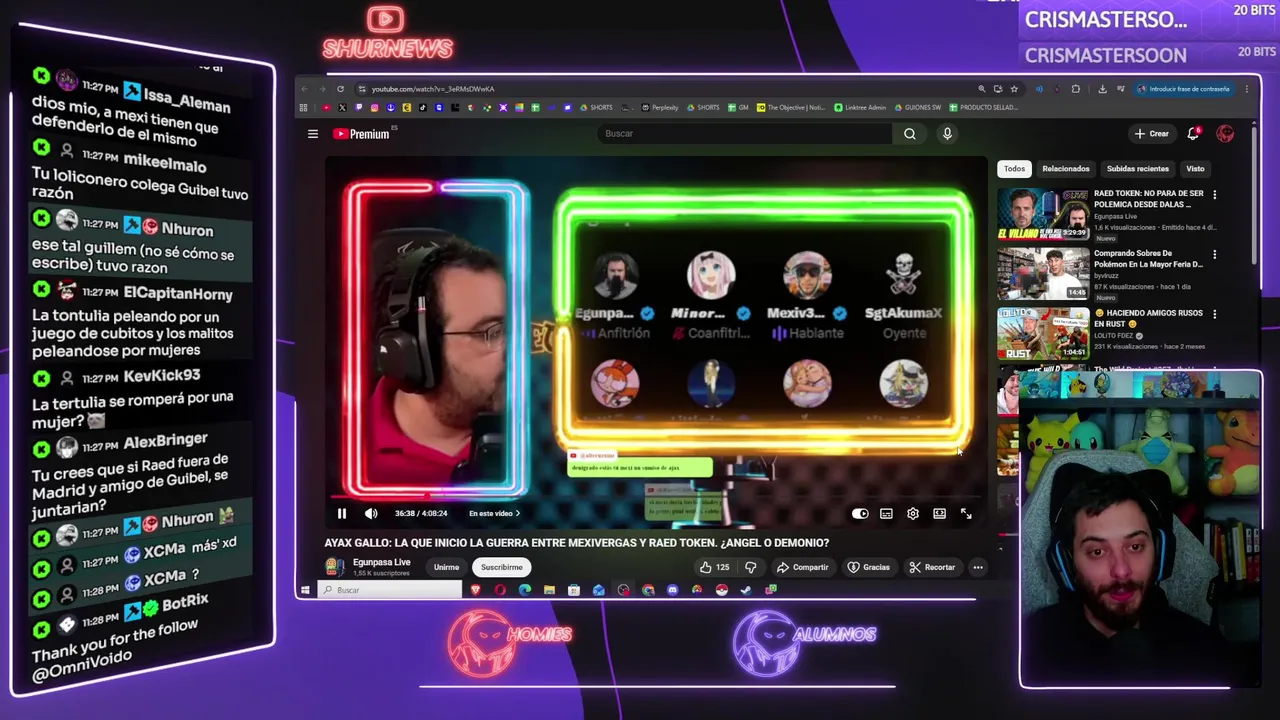The width and height of the screenshot is (1280, 720).
Task: Click the Recortar clip button
Action: tap(932, 567)
